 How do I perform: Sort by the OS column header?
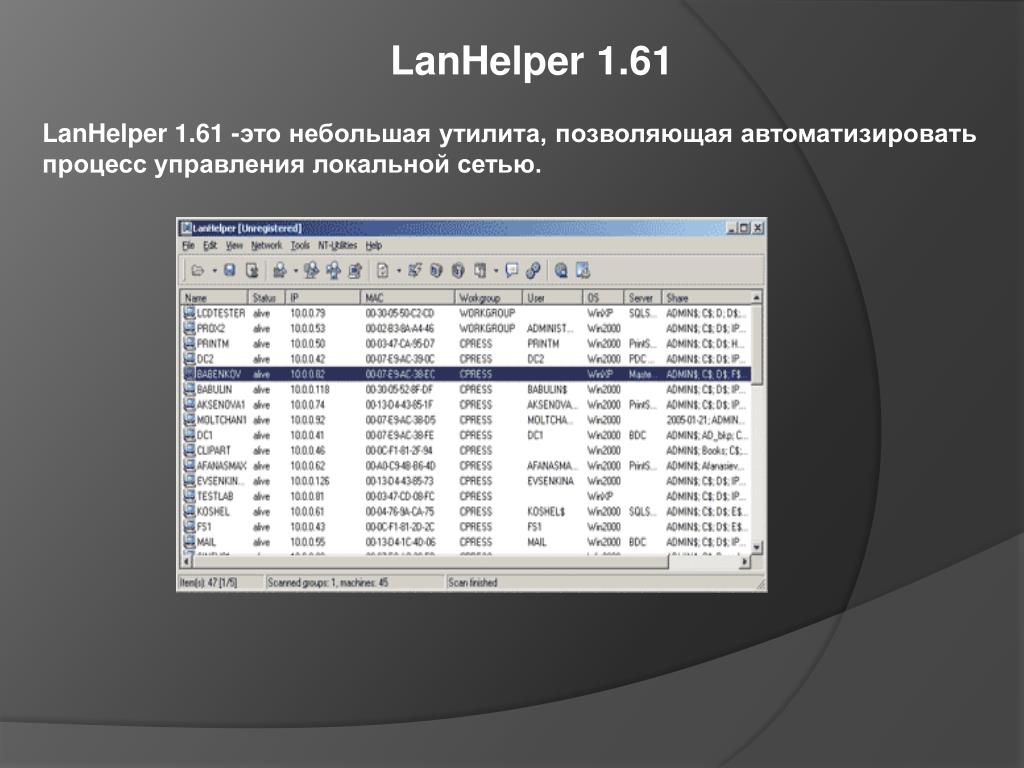click(x=603, y=298)
